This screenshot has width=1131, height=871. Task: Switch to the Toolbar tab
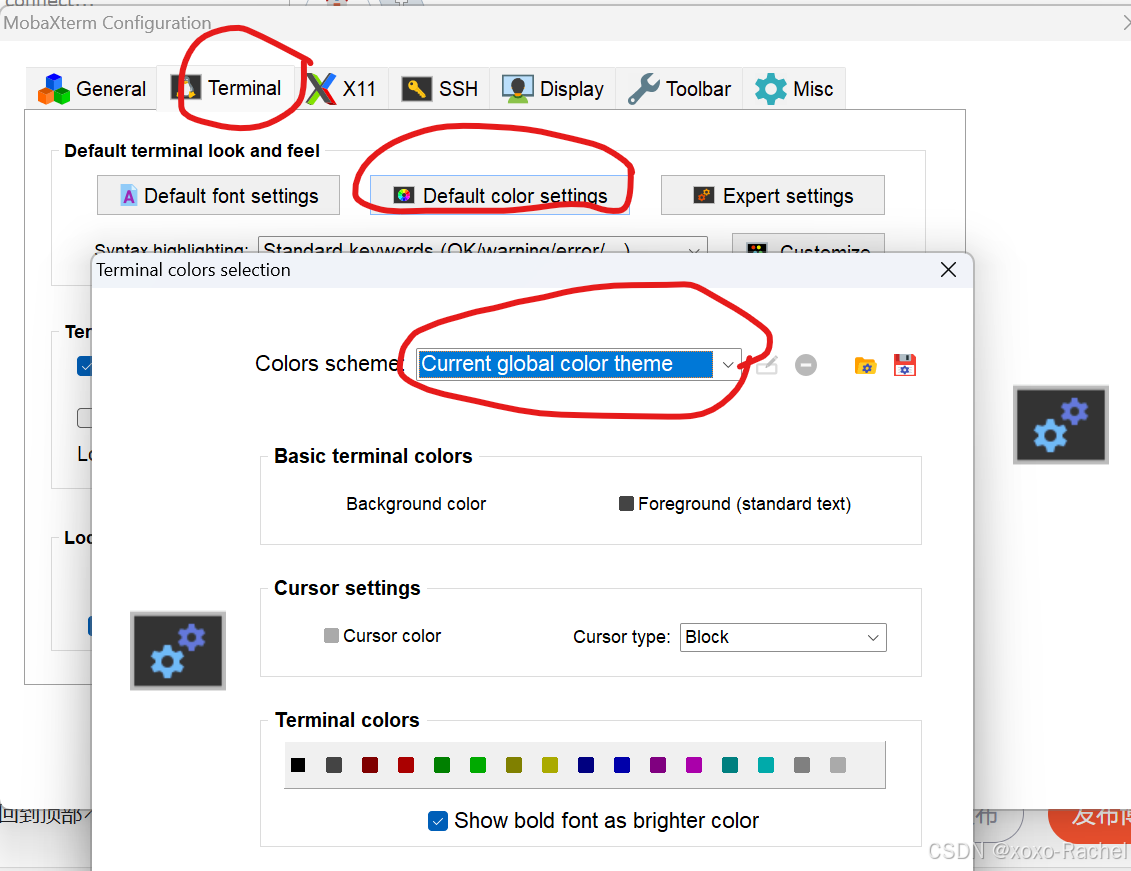(679, 89)
